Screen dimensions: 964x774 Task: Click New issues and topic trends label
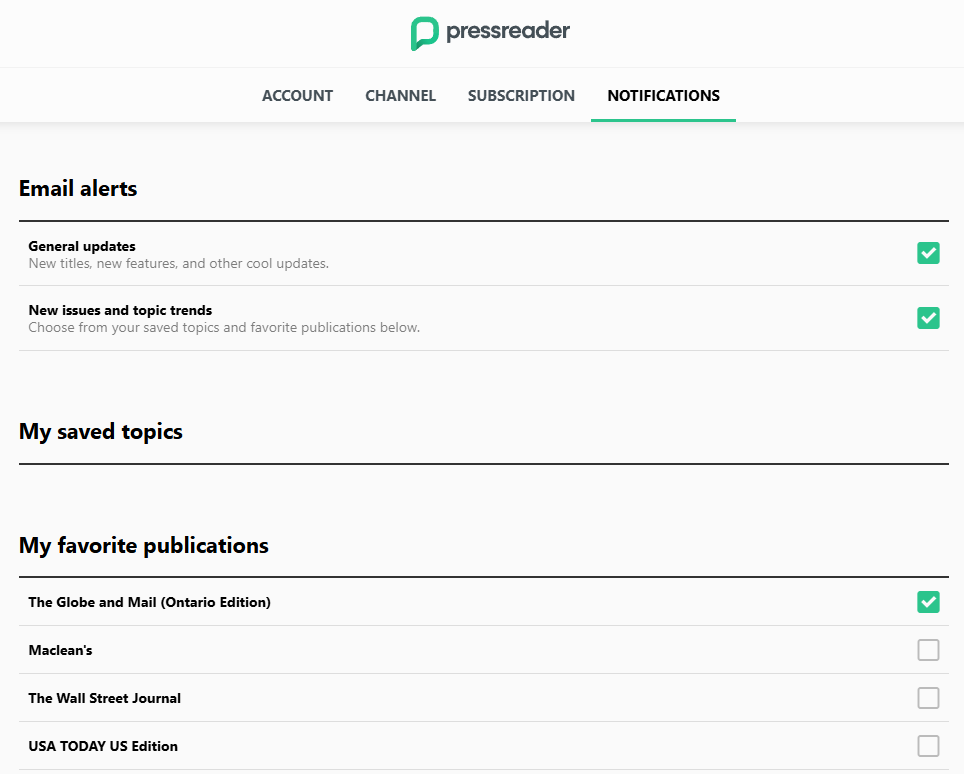pos(120,310)
